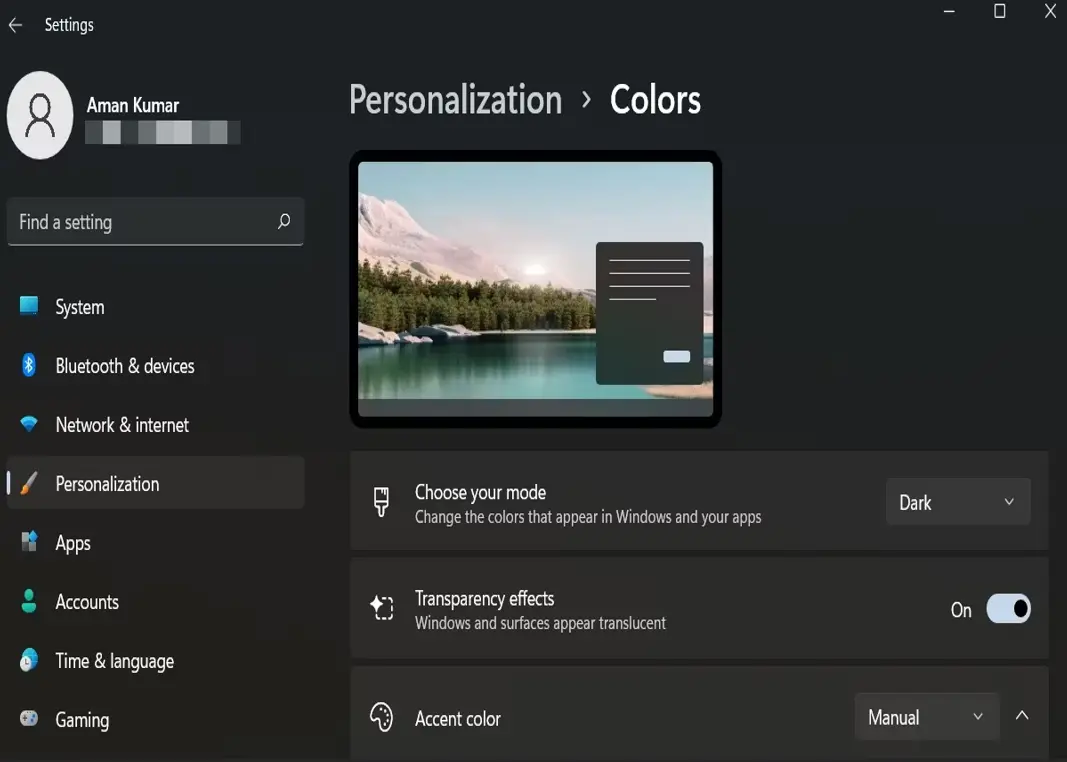Viewport: 1067px width, 762px height.
Task: Click the Choose your mode brush icon
Action: (x=382, y=502)
